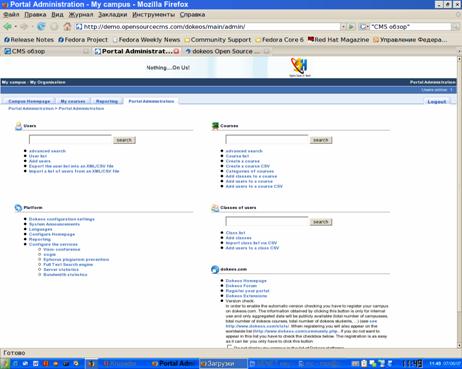Click the search magnifier in Firefox search box
The image size is (462, 369).
coord(455,27)
